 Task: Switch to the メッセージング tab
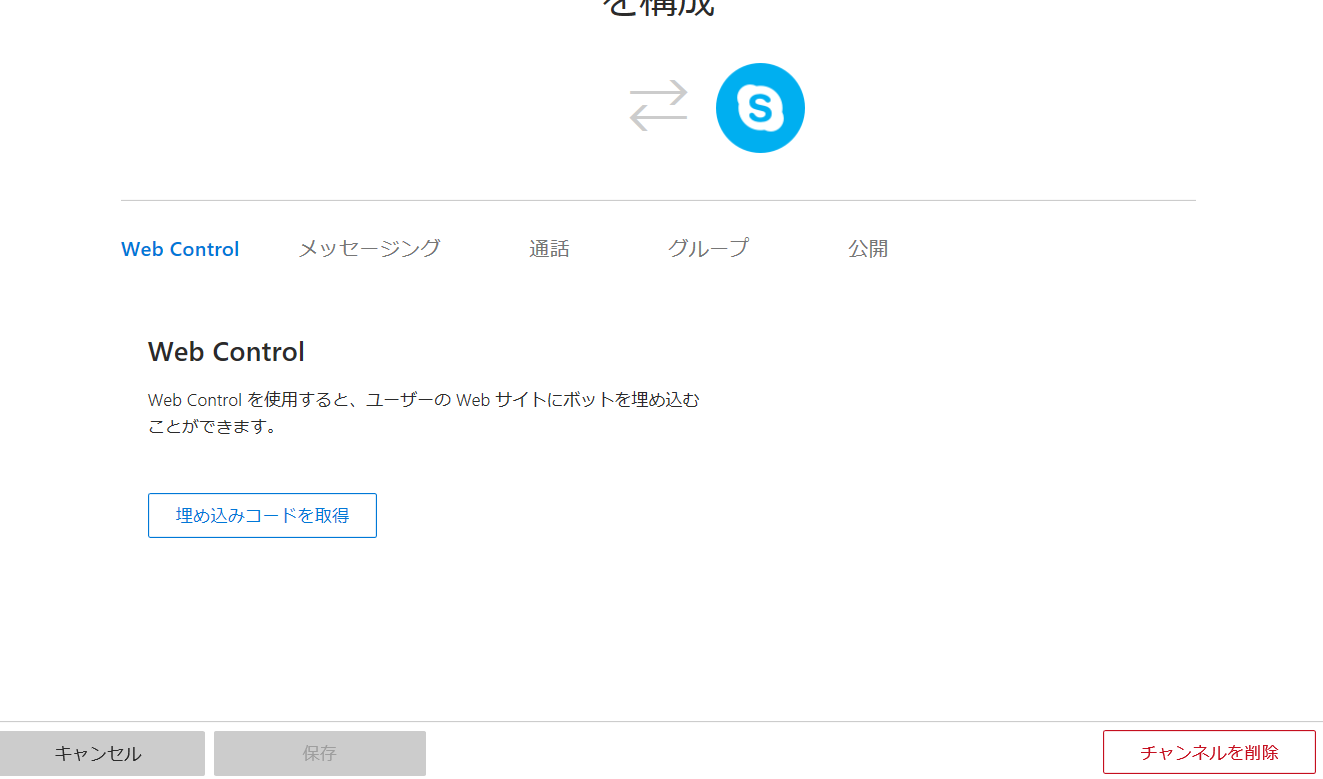click(369, 248)
